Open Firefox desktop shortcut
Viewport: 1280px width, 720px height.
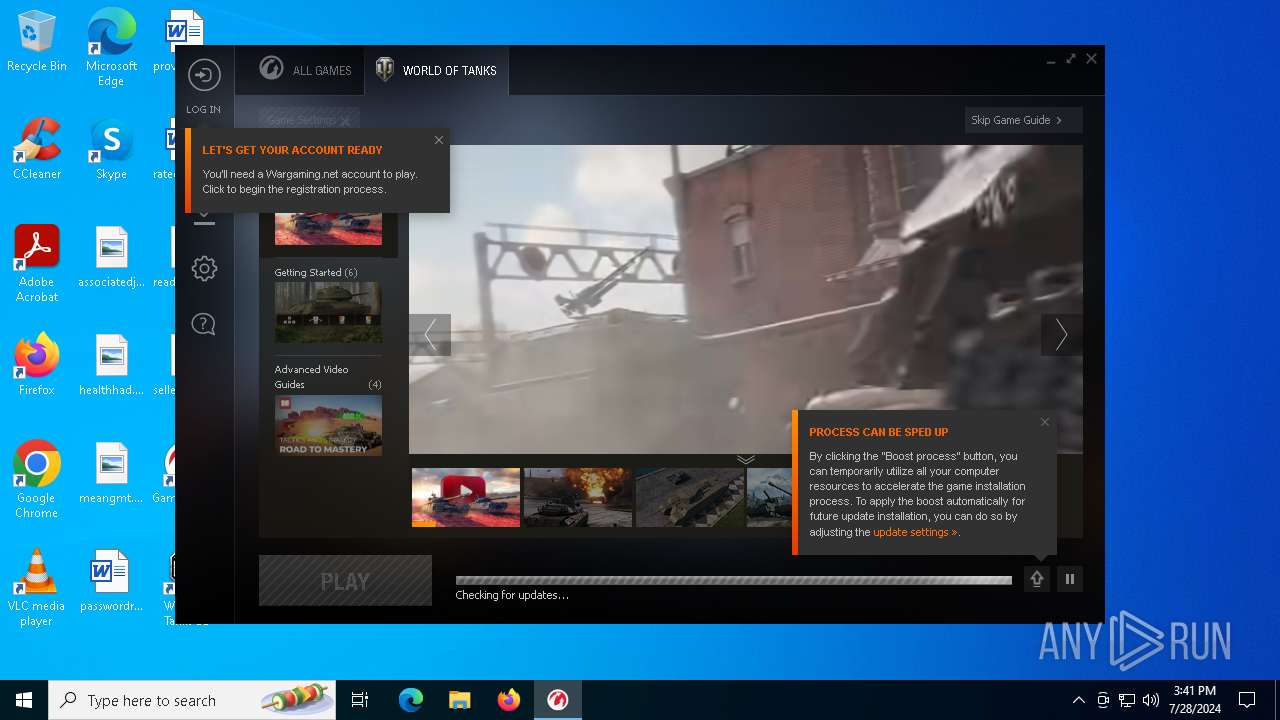[x=37, y=364]
